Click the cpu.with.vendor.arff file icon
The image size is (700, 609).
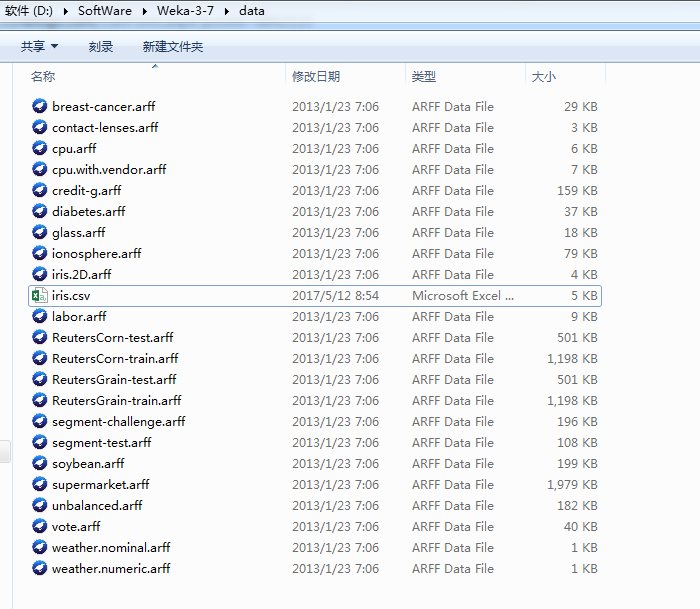pyautogui.click(x=40, y=169)
